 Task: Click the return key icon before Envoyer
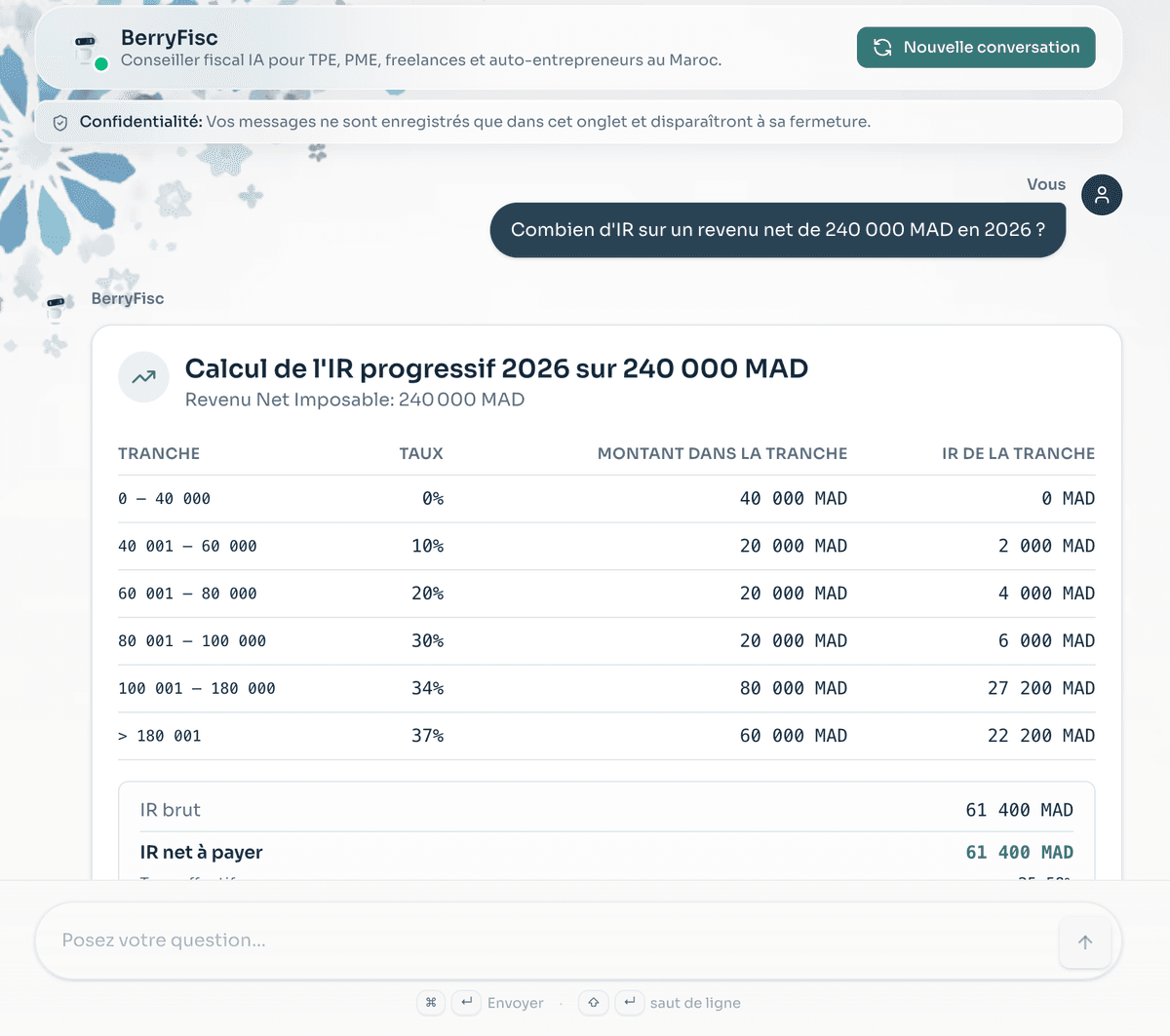(465, 1003)
